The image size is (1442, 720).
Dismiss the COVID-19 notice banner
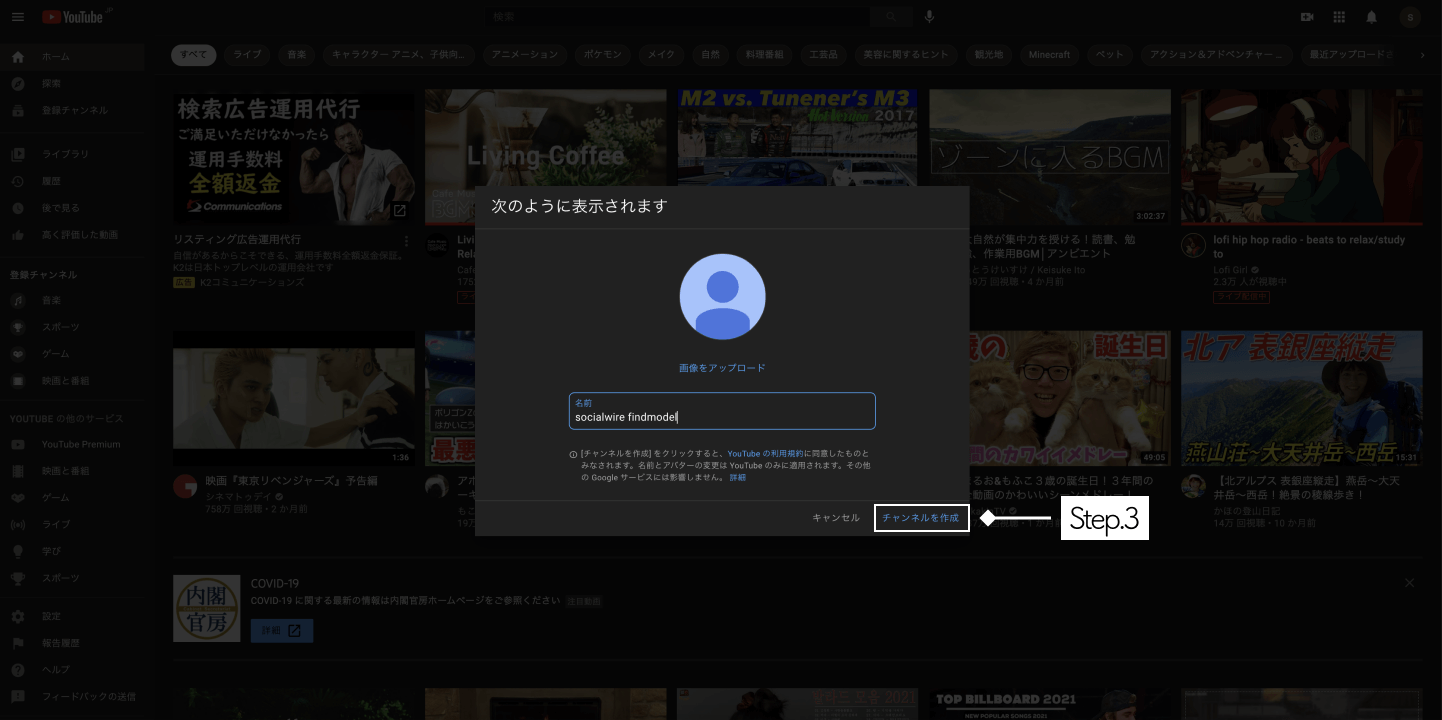pyautogui.click(x=1409, y=582)
